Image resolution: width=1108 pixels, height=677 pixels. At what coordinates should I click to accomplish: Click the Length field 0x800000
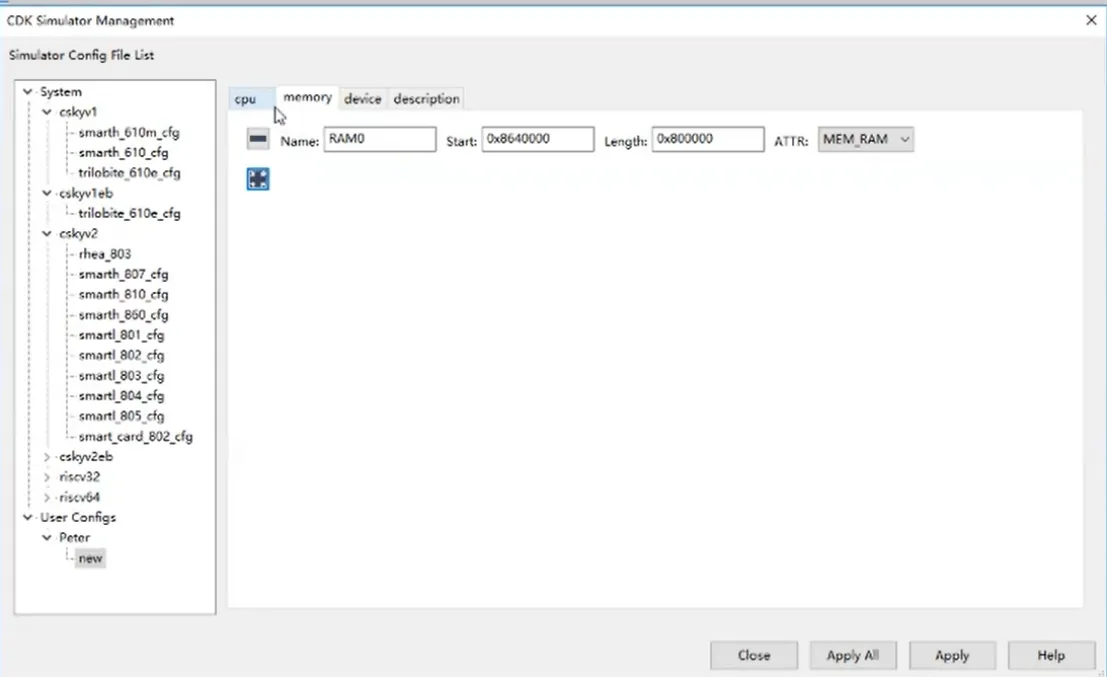pyautogui.click(x=708, y=139)
